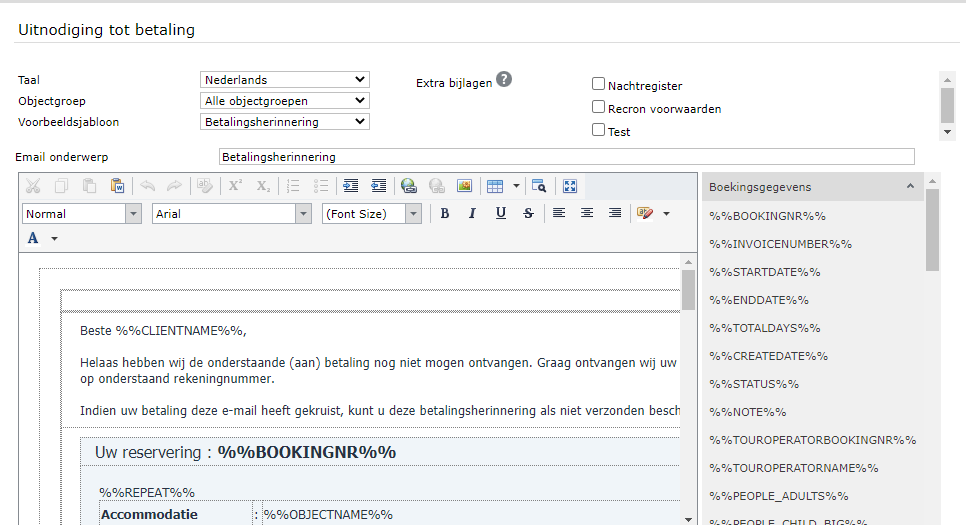Image resolution: width=966 pixels, height=525 pixels.
Task: Click the %%REPEAT%% text in editor
Action: click(147, 492)
